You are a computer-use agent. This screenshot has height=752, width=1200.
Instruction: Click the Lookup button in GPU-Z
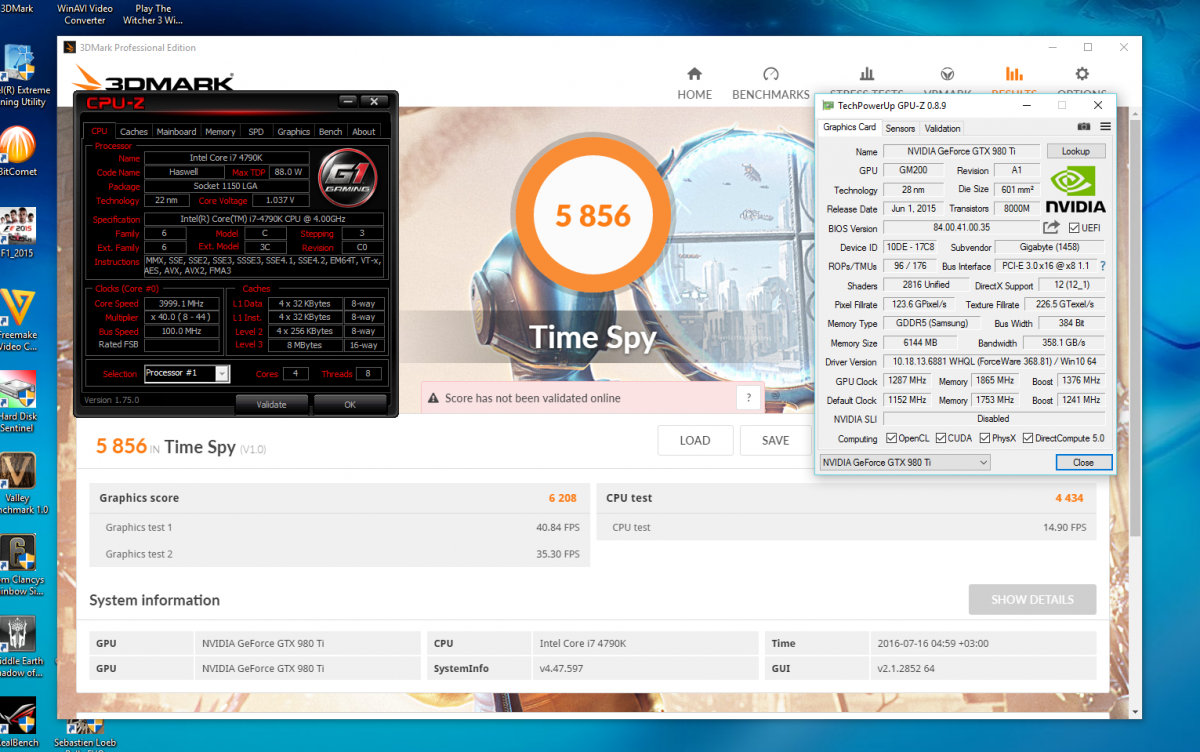(1076, 151)
